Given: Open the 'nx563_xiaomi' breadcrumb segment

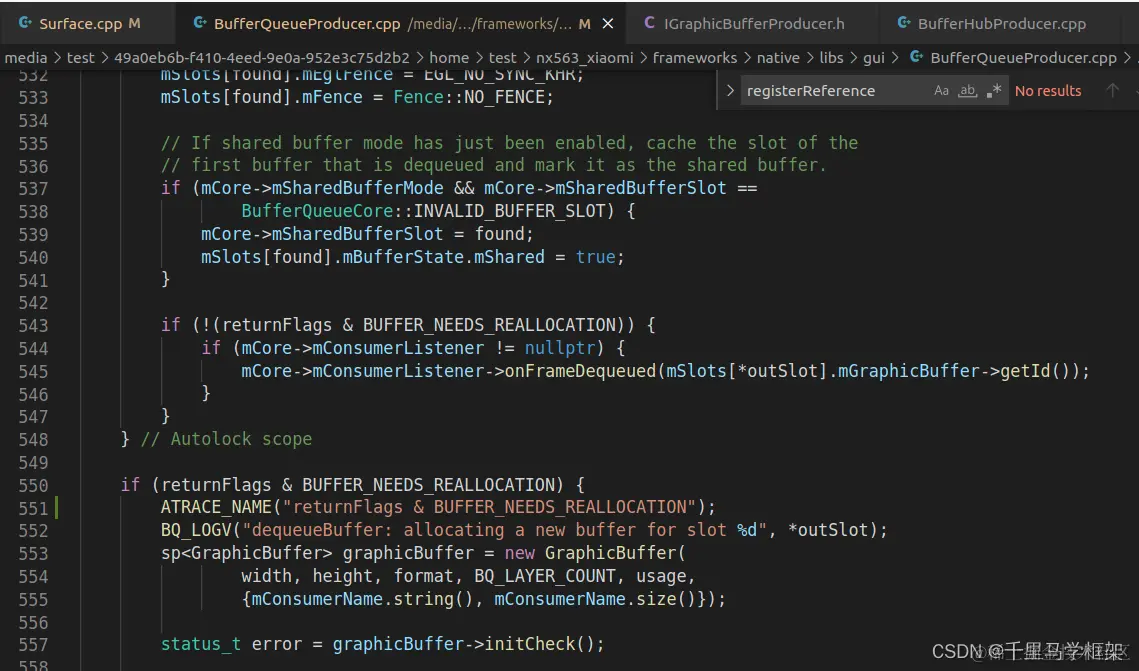Looking at the screenshot, I should [x=585, y=57].
